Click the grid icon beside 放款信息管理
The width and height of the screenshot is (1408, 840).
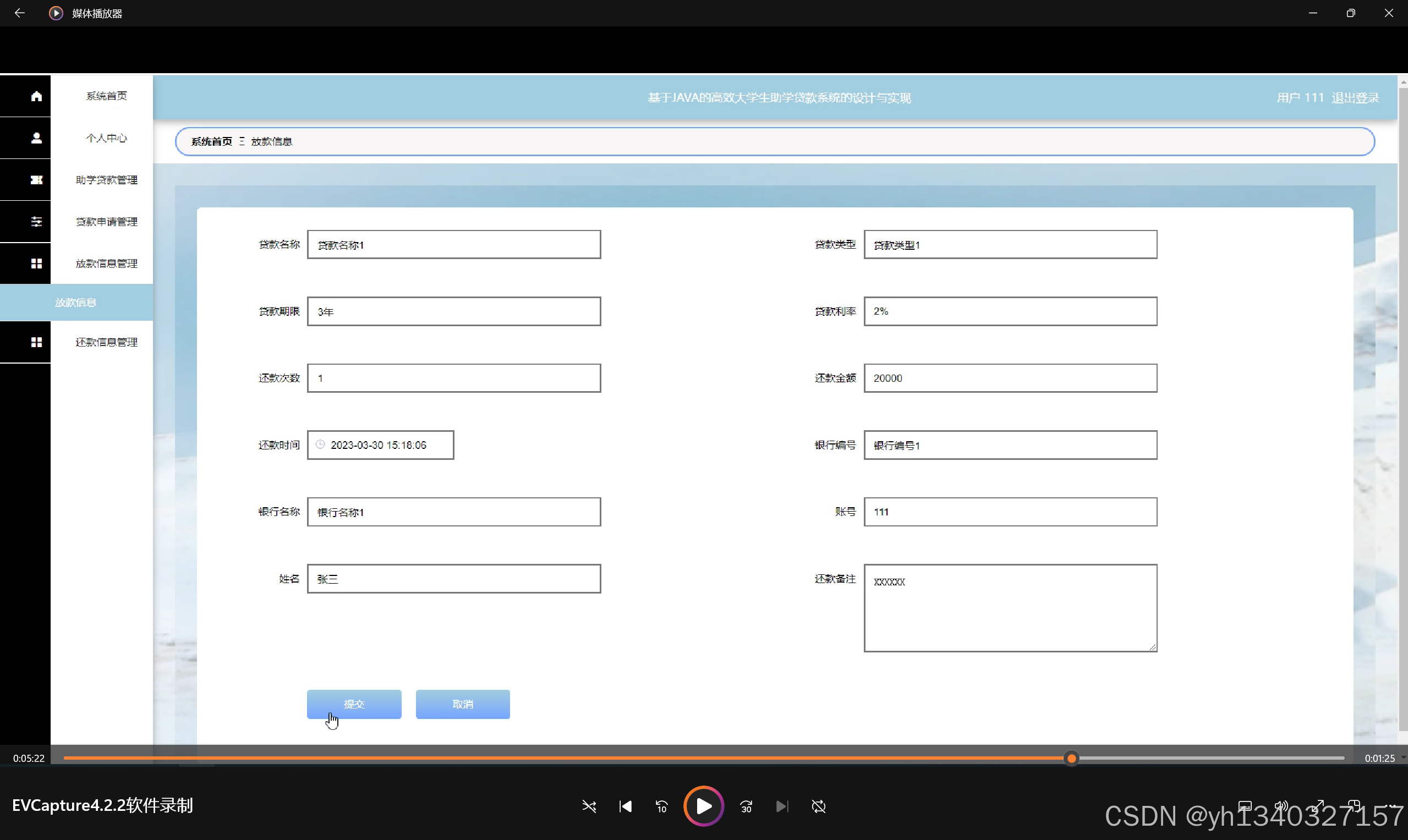tap(36, 264)
